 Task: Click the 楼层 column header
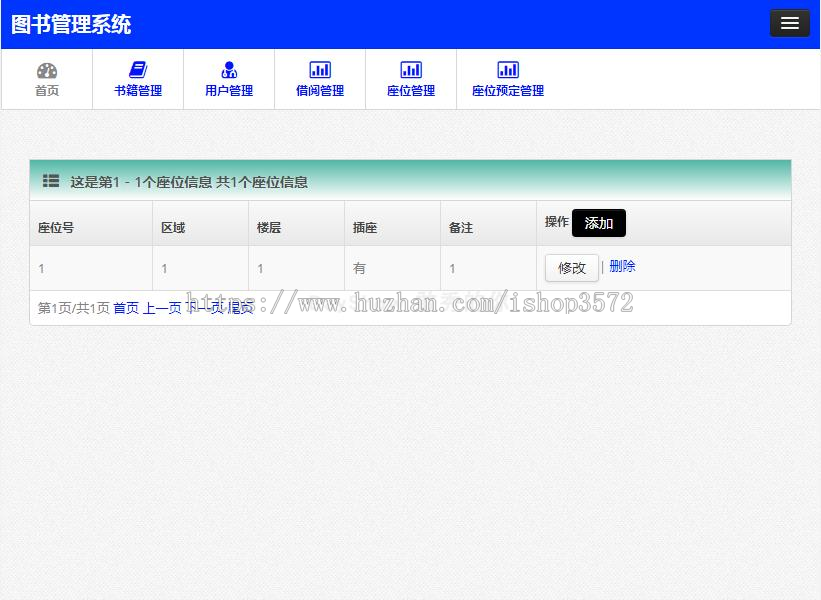[269, 228]
